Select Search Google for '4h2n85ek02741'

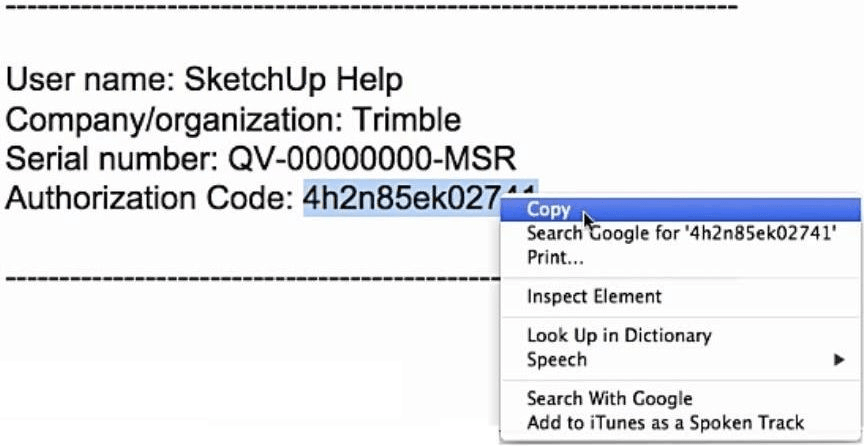tap(682, 234)
